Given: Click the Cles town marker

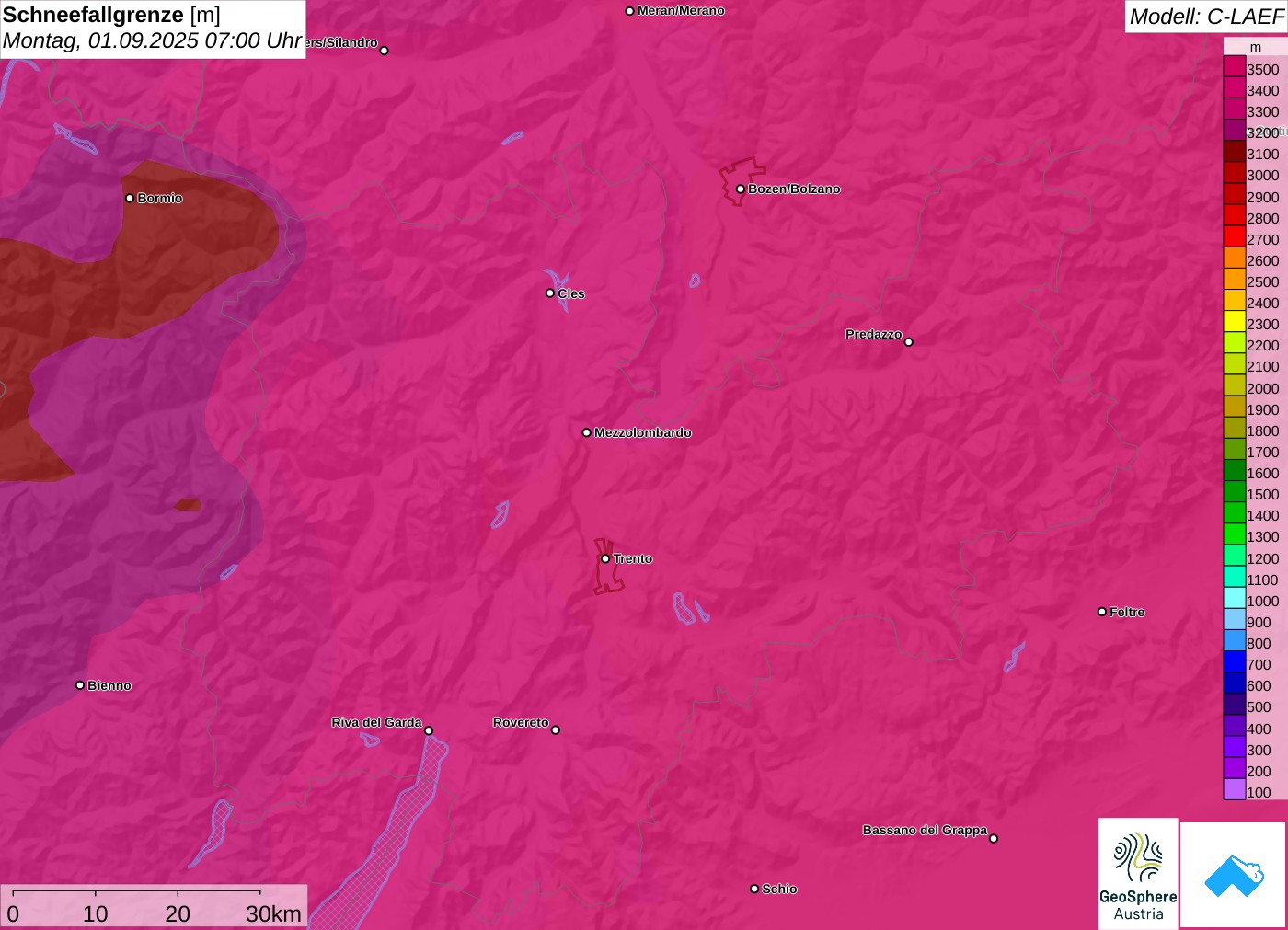Looking at the screenshot, I should tap(550, 293).
